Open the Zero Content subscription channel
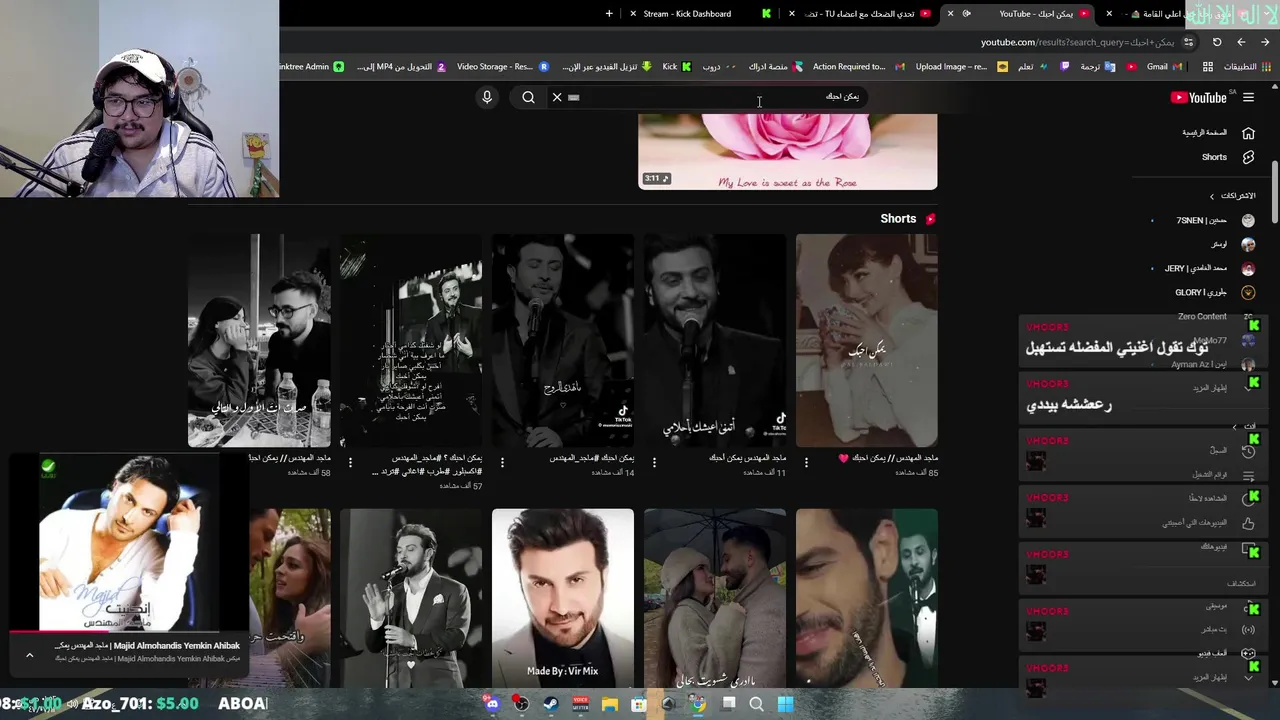The width and height of the screenshot is (1280, 720). coord(1214,316)
